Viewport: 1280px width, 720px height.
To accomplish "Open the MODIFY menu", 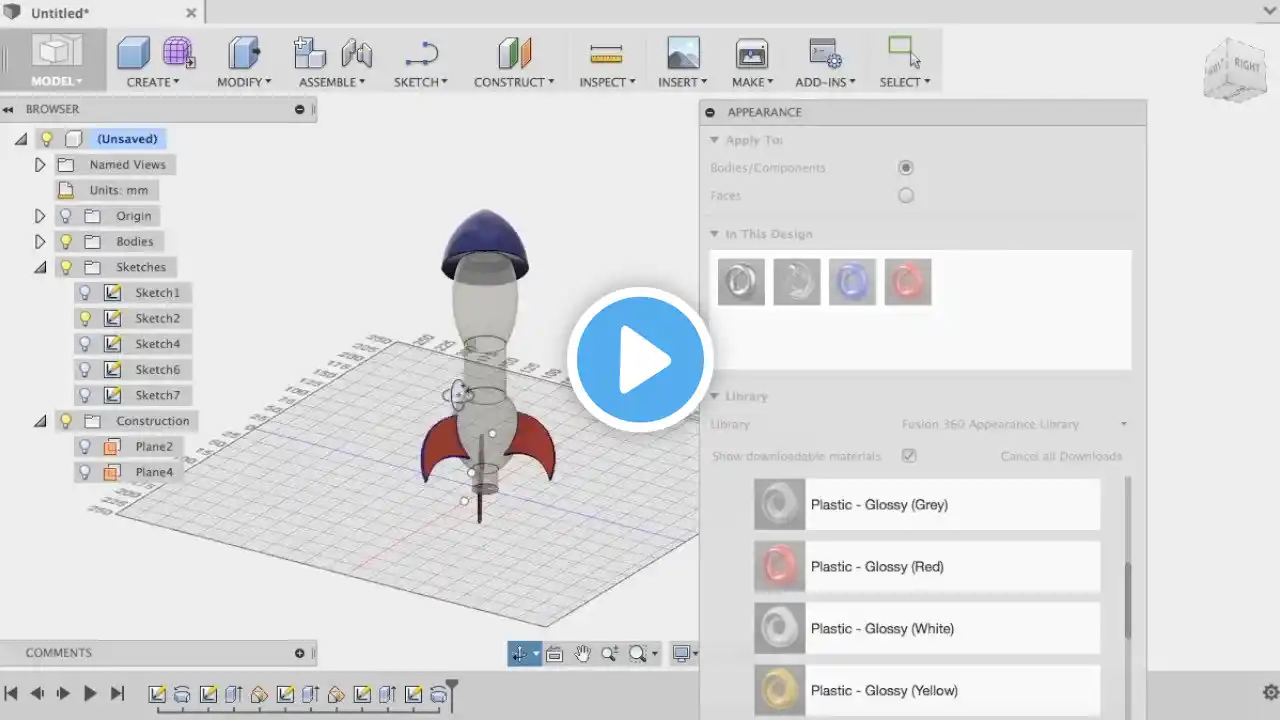I will [x=245, y=82].
